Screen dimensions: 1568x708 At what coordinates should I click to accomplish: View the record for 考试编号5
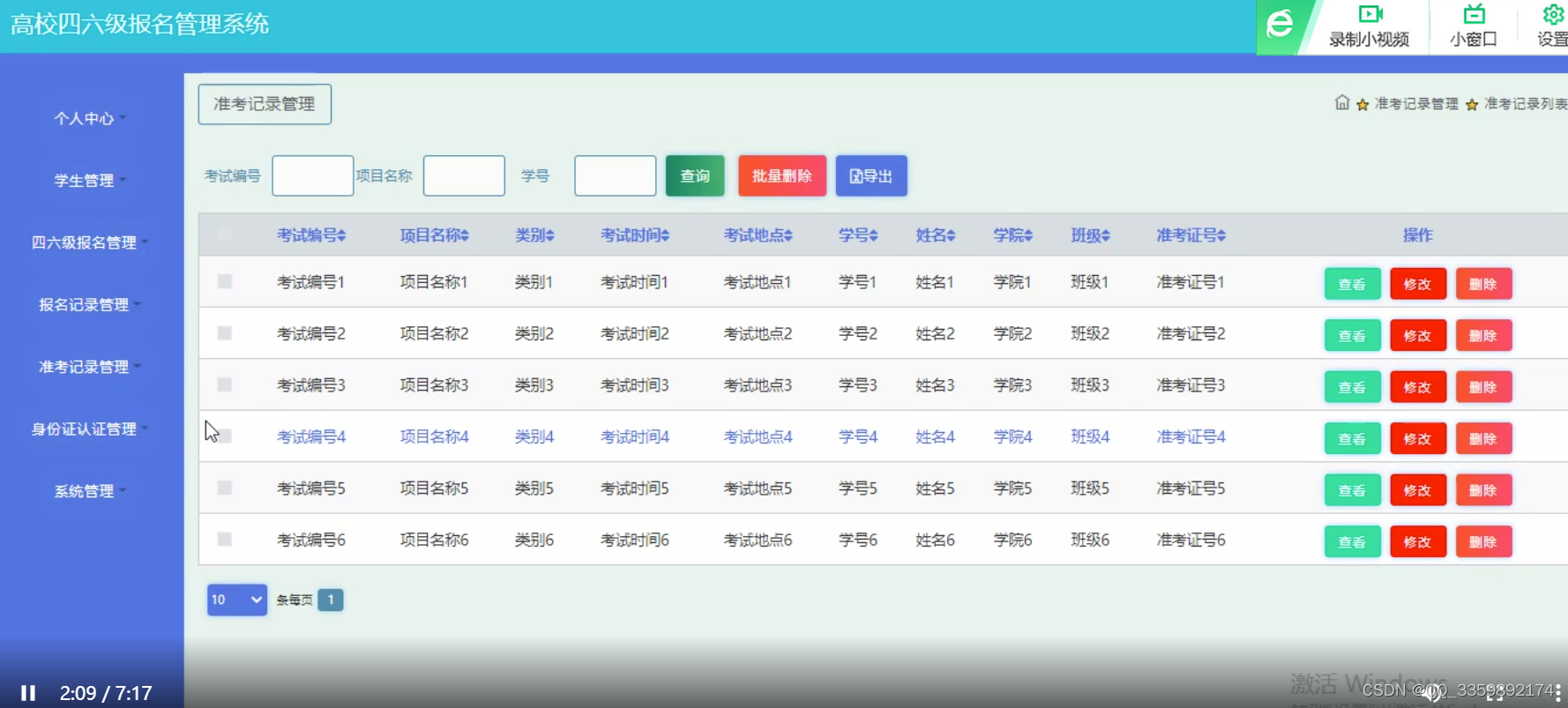point(1352,490)
